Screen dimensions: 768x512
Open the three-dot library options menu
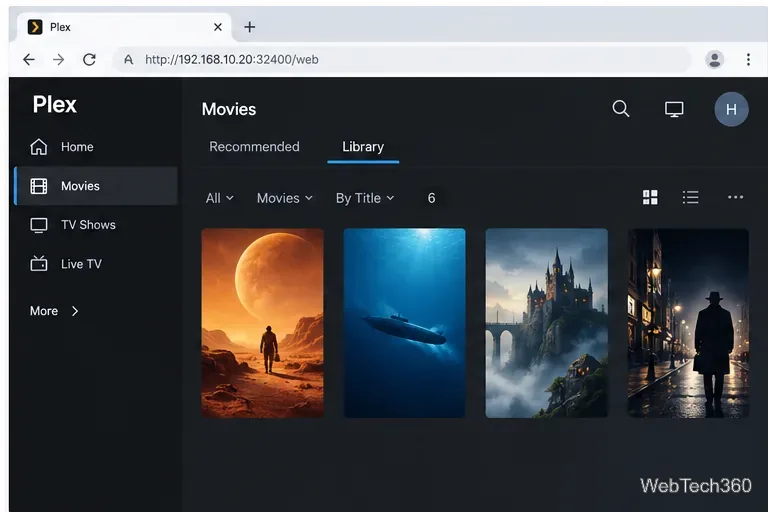click(735, 197)
